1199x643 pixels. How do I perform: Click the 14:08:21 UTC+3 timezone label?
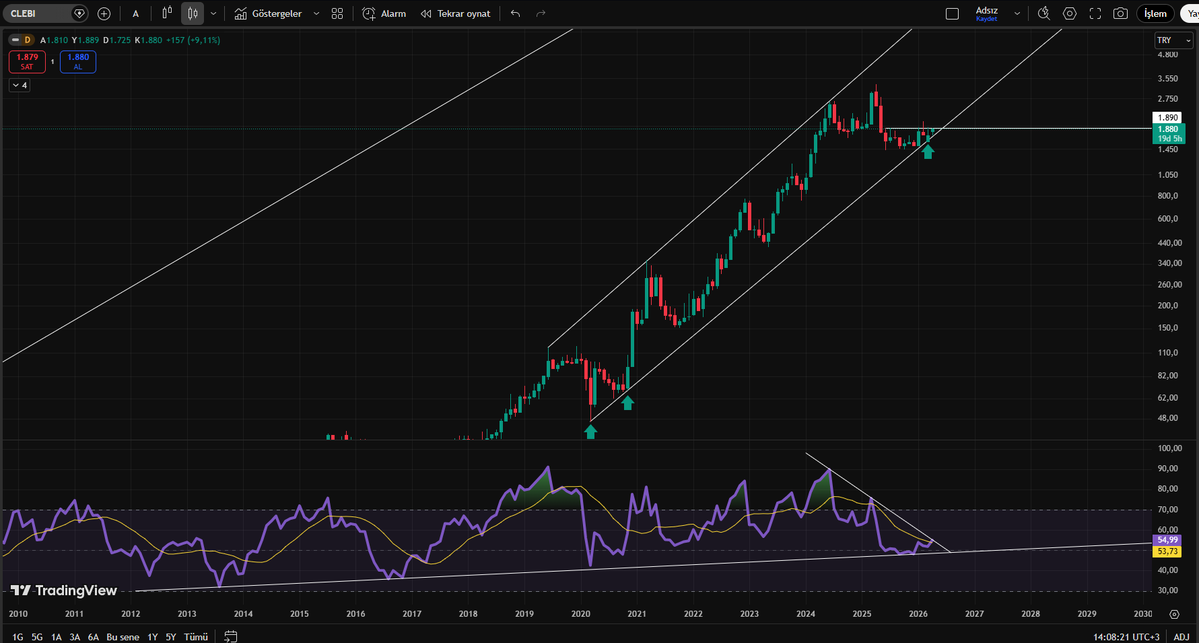1126,636
